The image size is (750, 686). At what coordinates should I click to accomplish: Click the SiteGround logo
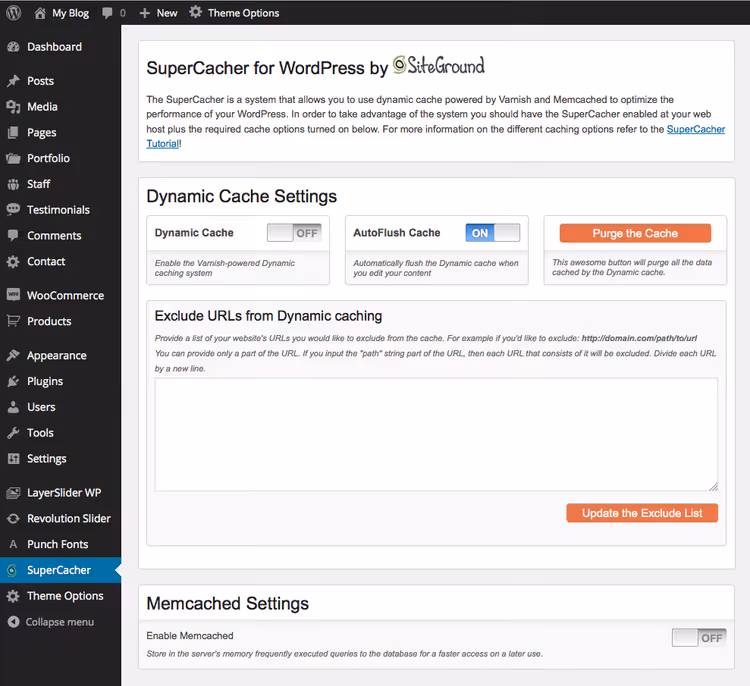coord(439,66)
